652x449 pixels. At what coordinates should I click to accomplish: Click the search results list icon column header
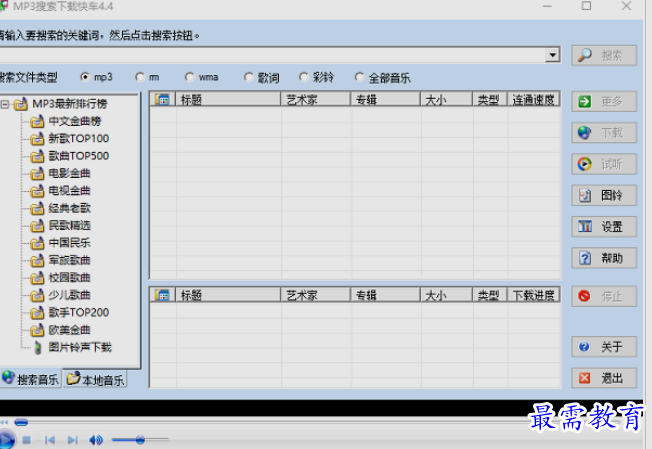click(x=163, y=100)
